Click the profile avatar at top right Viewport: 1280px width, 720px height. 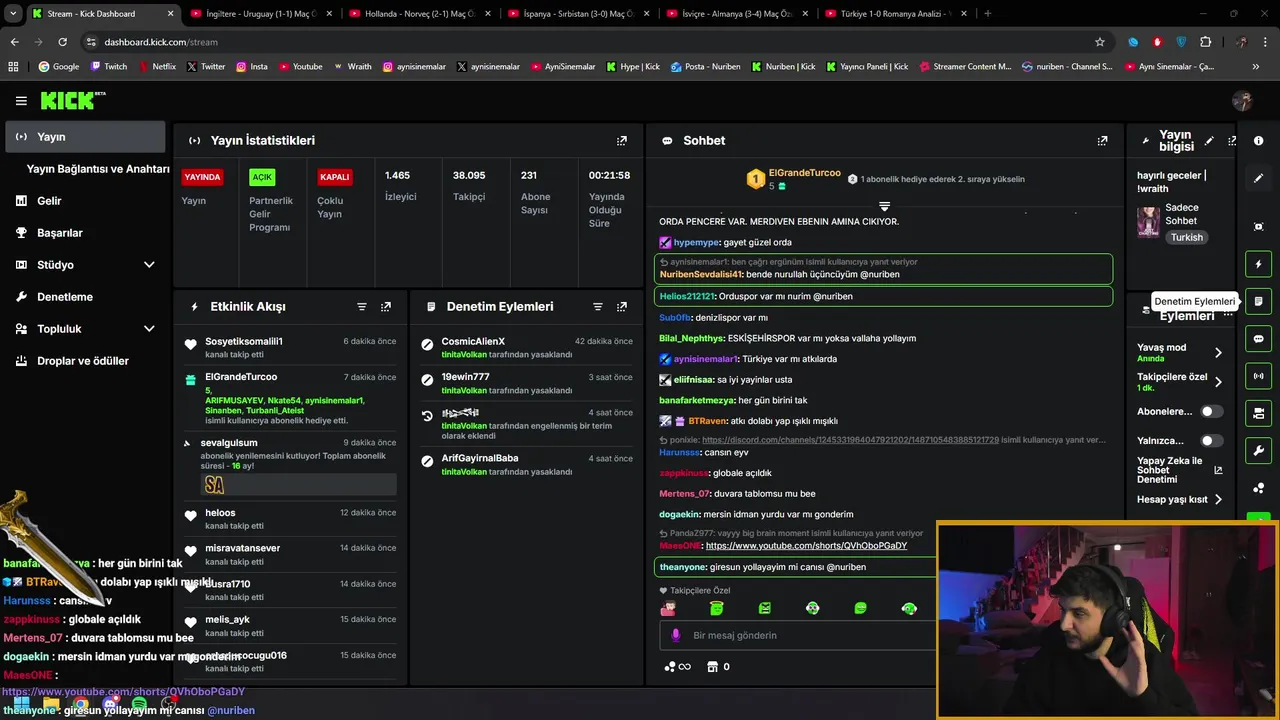coord(1243,101)
